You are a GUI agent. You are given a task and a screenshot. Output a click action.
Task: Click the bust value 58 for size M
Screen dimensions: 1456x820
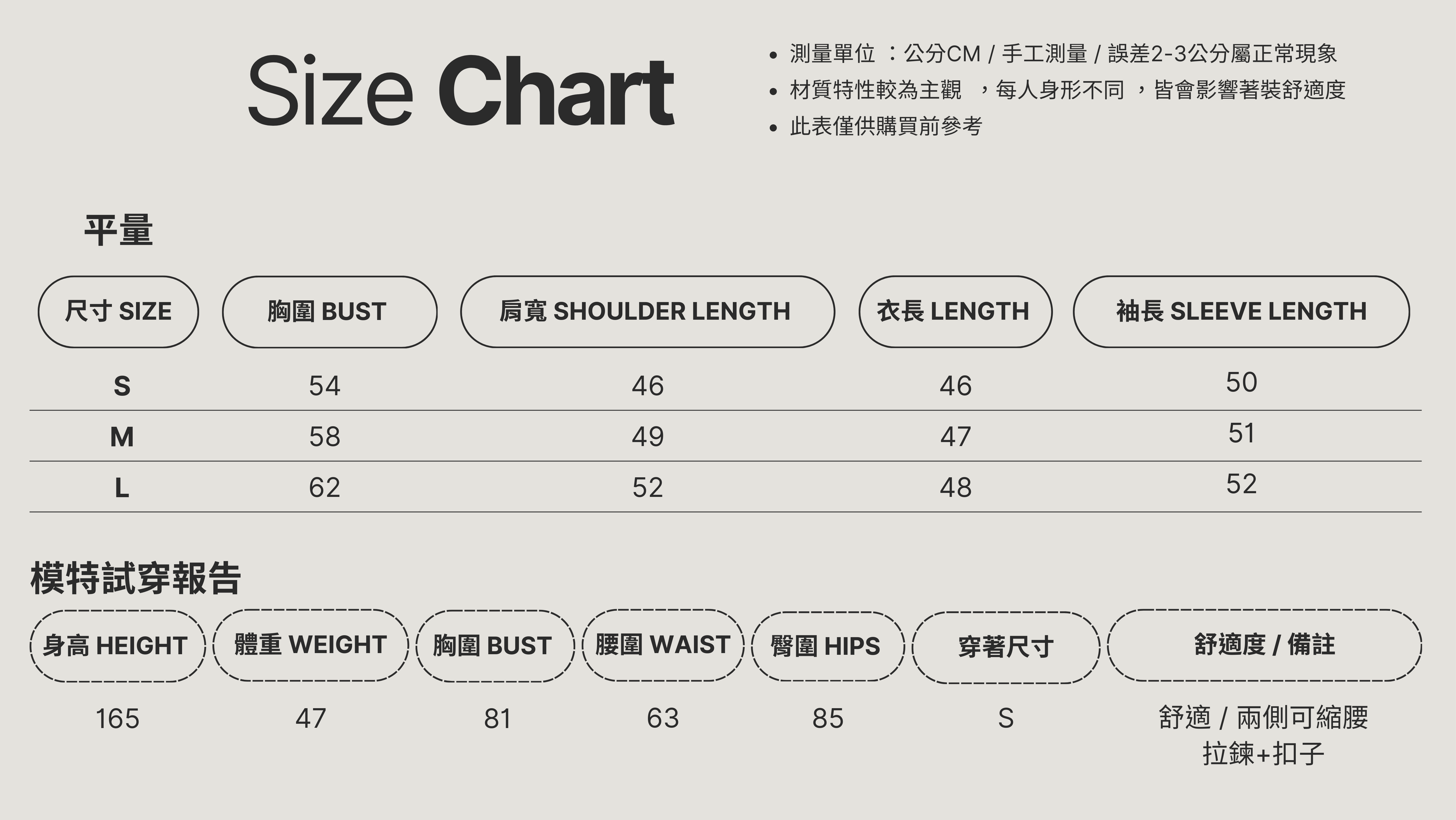[x=324, y=437]
